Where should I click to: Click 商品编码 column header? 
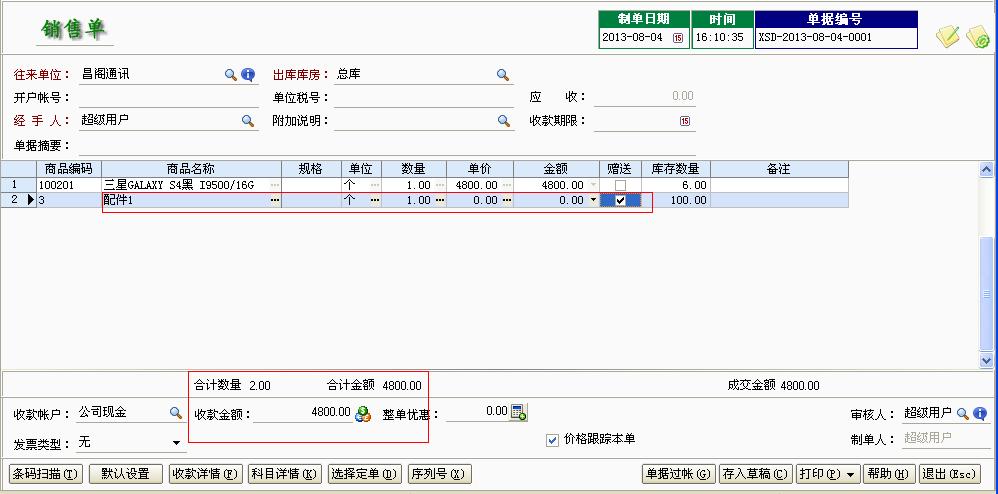click(69, 169)
